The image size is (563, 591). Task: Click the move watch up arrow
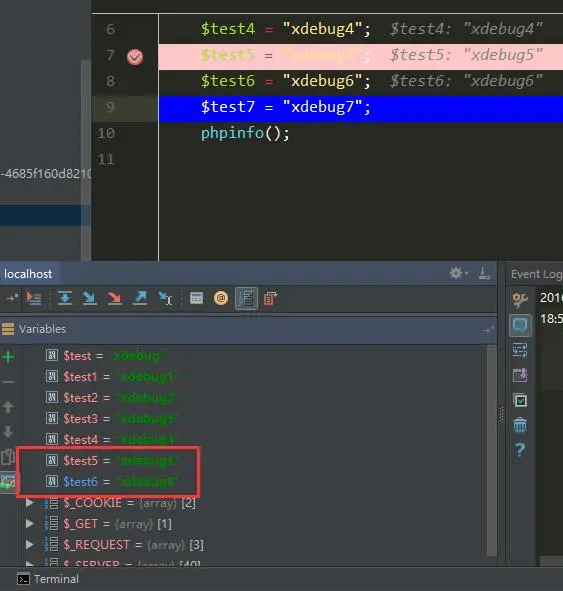click(x=8, y=407)
